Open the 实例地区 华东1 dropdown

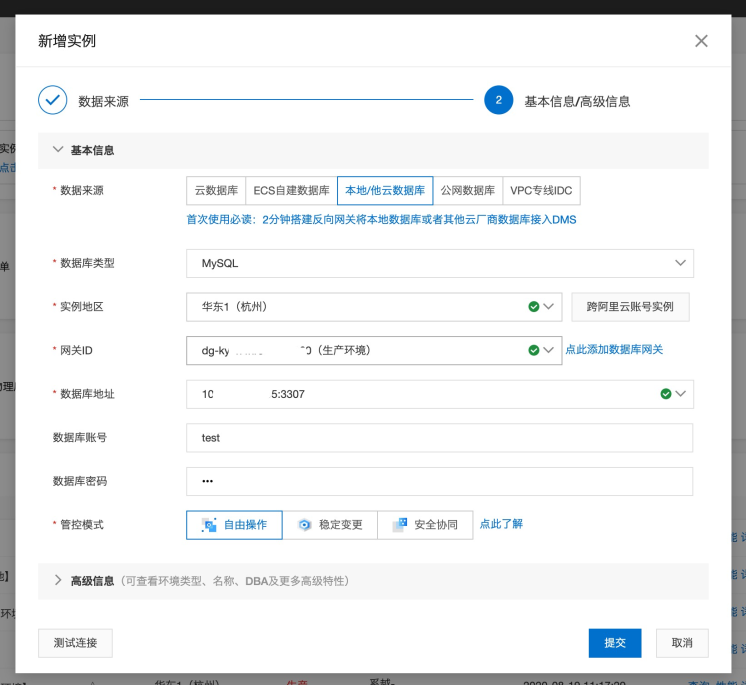[374, 307]
